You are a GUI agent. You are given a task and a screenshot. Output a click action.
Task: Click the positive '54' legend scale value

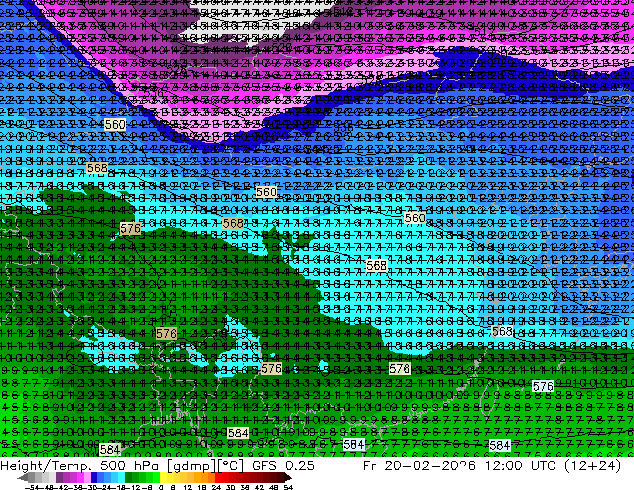288,487
